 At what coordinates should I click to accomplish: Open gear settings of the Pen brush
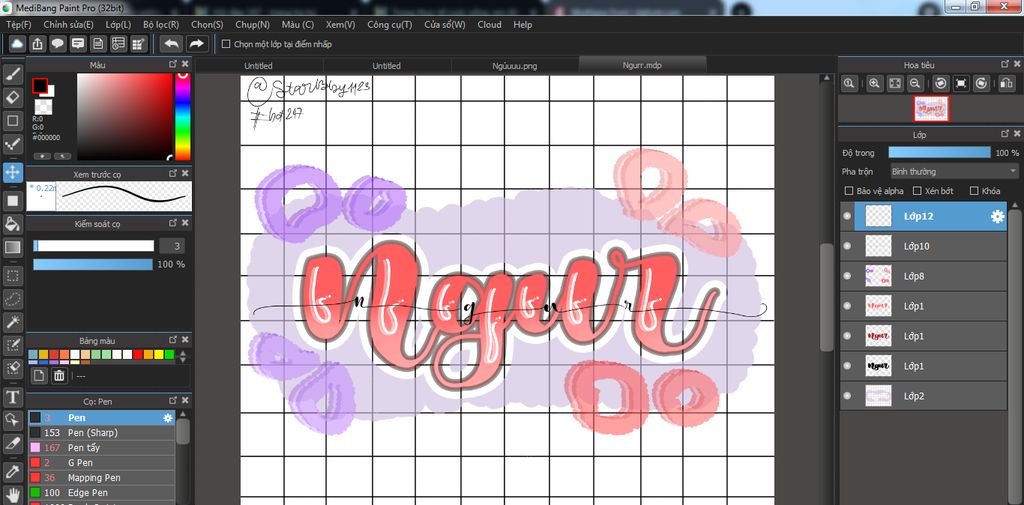point(168,417)
